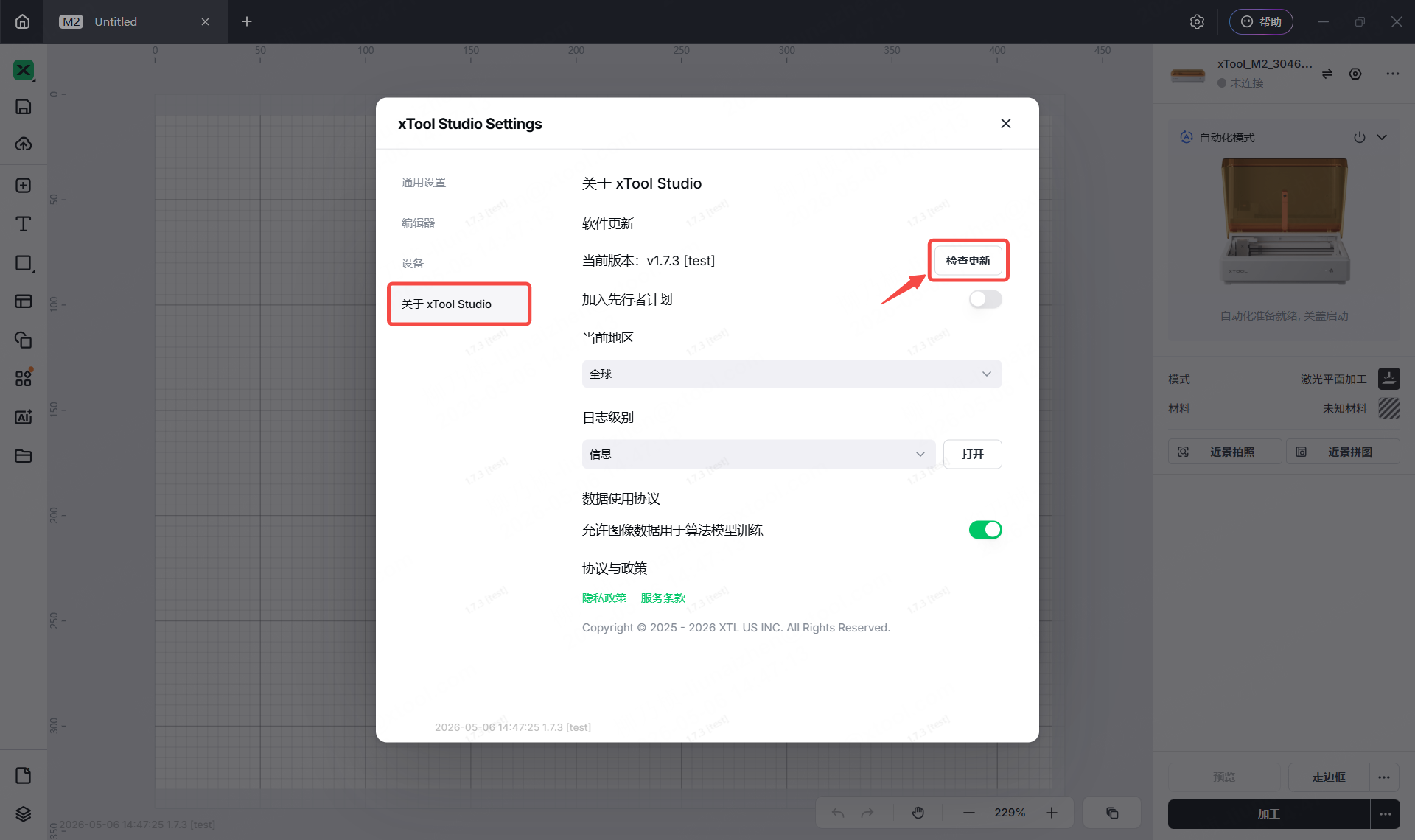Click the automation mode power icon
This screenshot has width=1415, height=840.
click(x=1360, y=138)
